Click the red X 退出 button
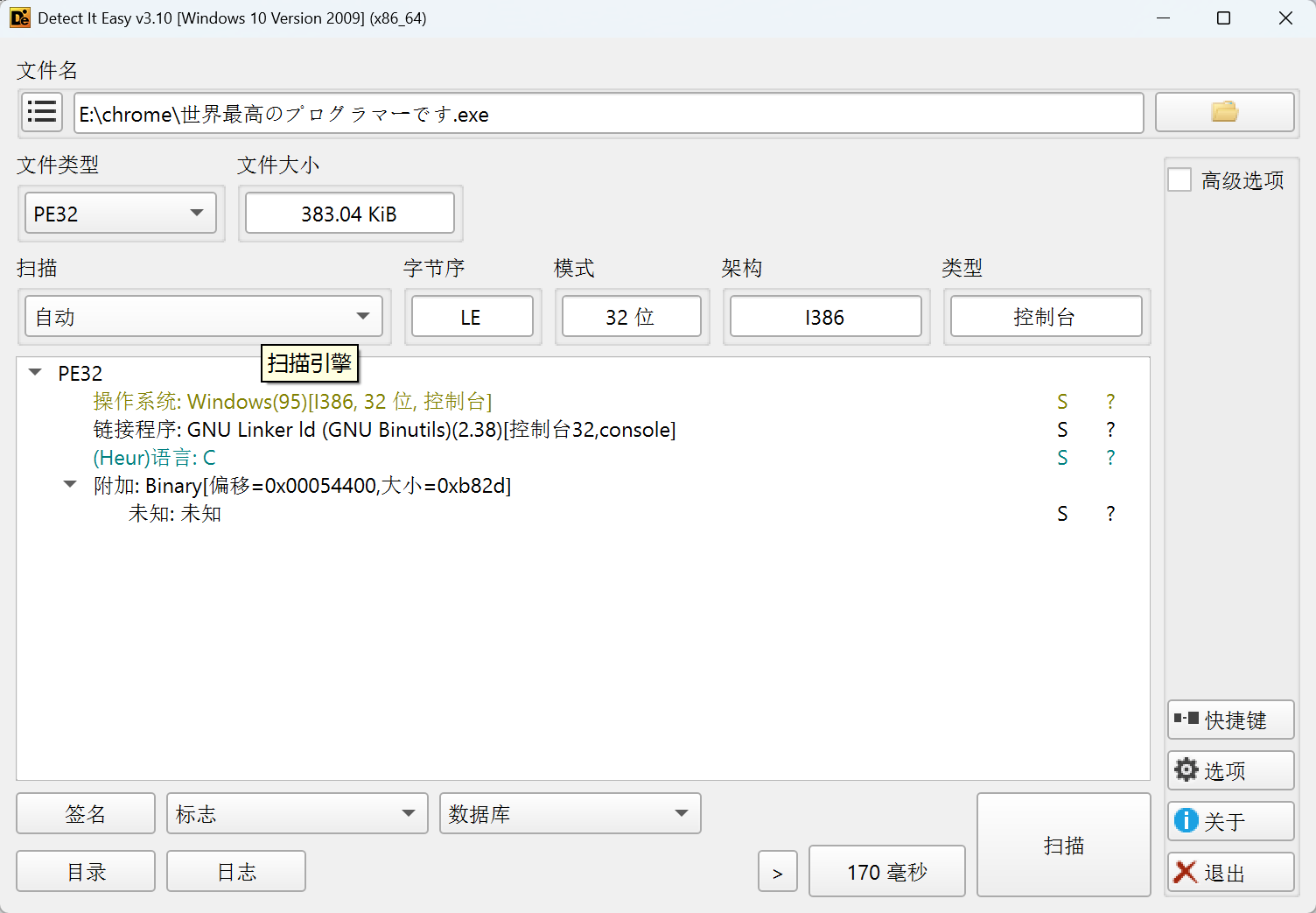 click(x=1230, y=873)
